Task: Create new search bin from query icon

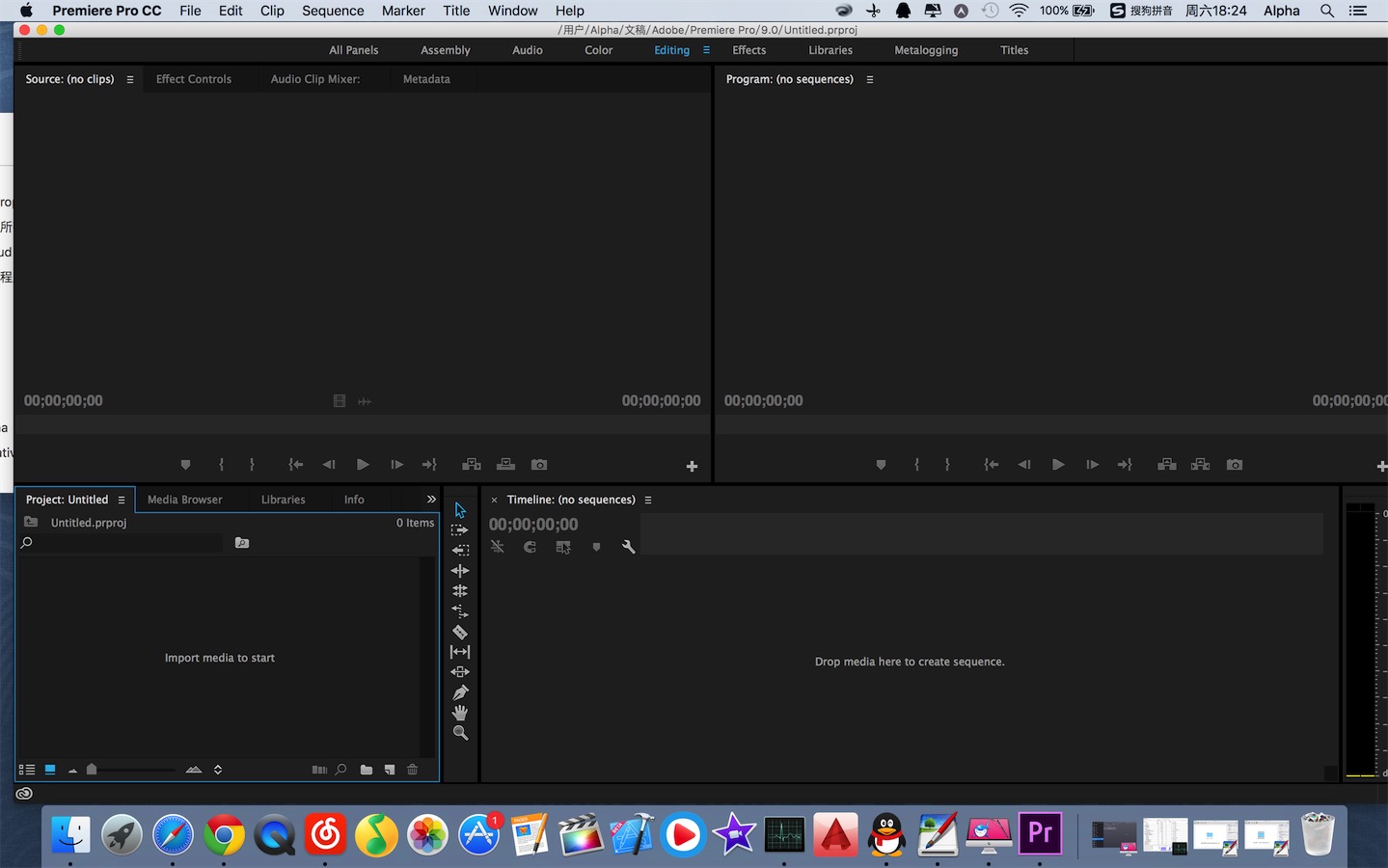Action: (242, 543)
